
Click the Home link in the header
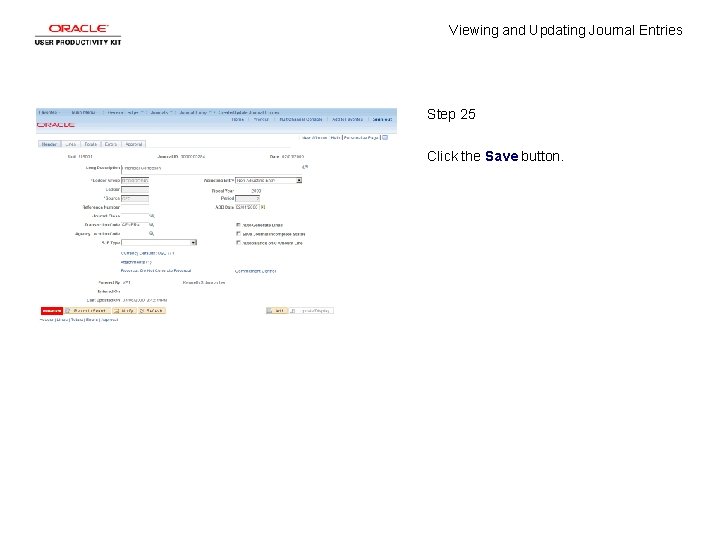tap(238, 119)
